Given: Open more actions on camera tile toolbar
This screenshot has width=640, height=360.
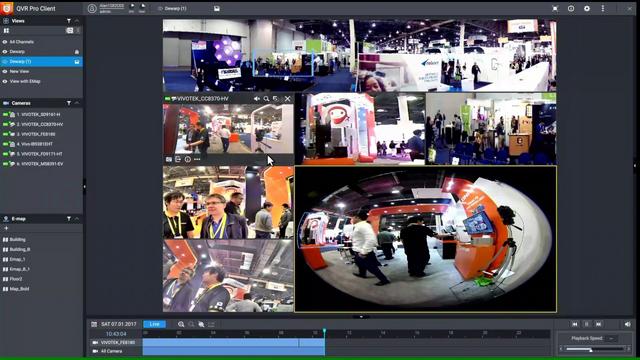Looking at the screenshot, I should [197, 159].
